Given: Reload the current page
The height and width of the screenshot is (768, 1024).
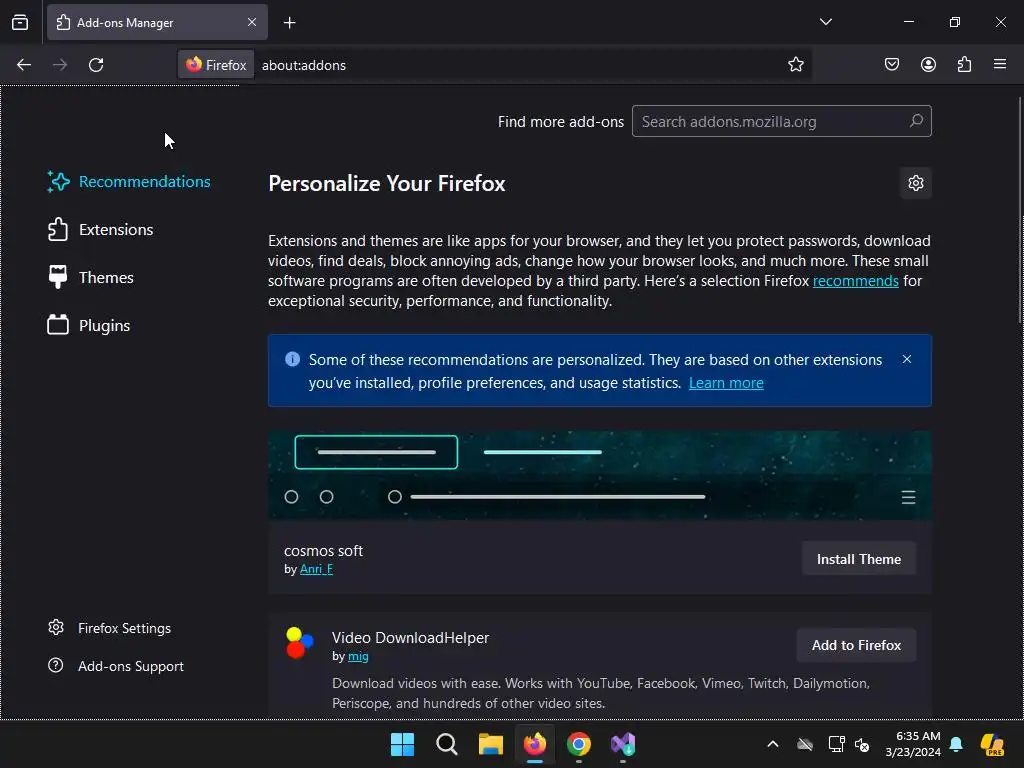Looking at the screenshot, I should tap(96, 65).
